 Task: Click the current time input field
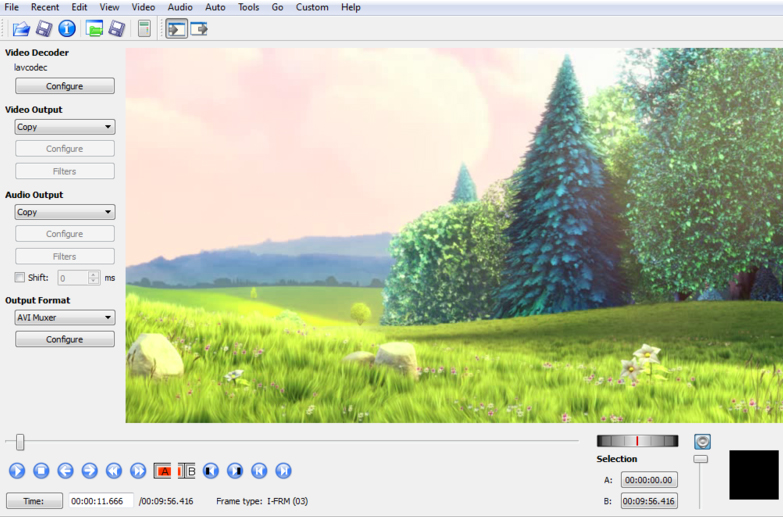click(x=100, y=501)
